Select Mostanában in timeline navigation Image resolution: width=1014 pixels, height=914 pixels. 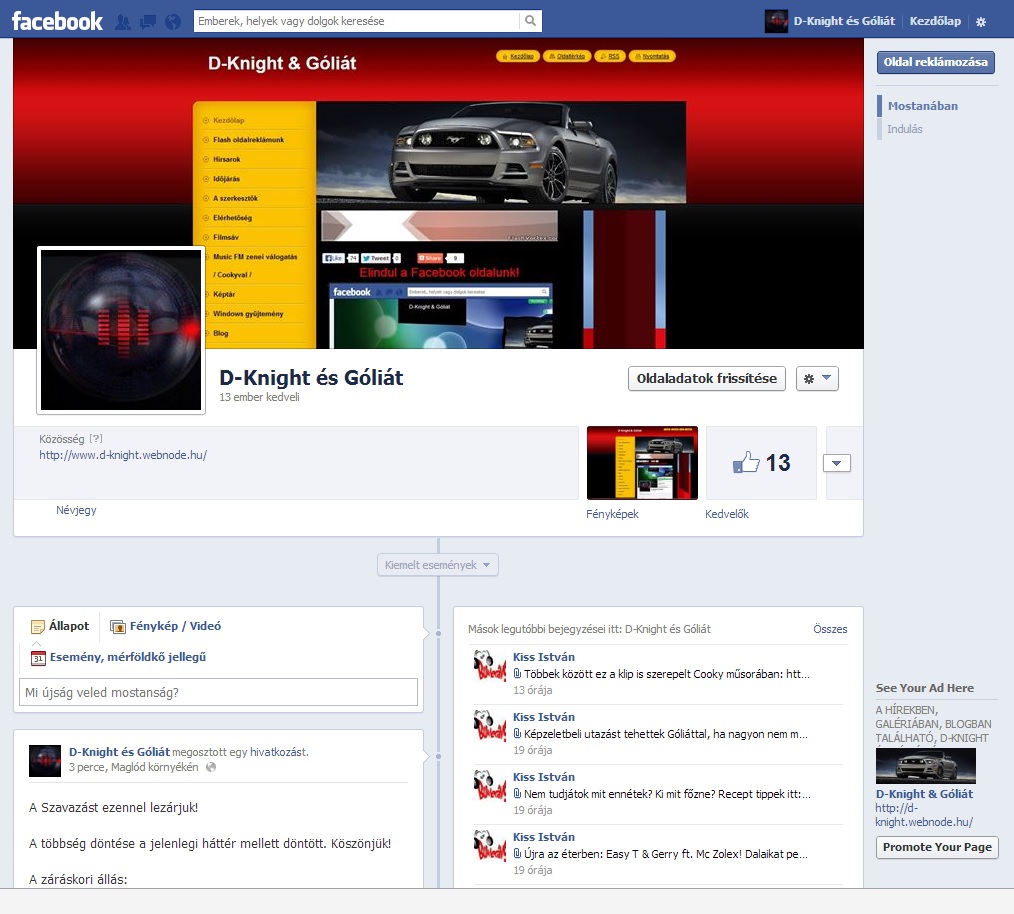pyautogui.click(x=922, y=106)
